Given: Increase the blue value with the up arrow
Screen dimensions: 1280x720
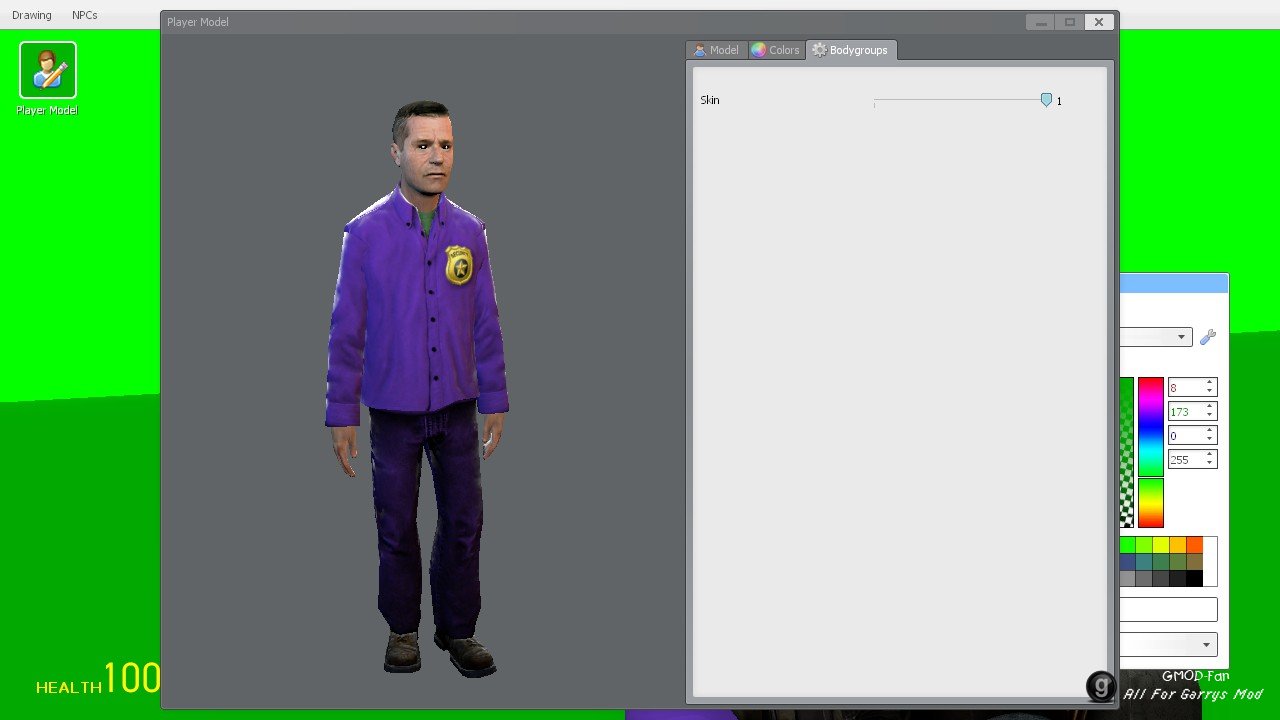Looking at the screenshot, I should (x=1210, y=431).
